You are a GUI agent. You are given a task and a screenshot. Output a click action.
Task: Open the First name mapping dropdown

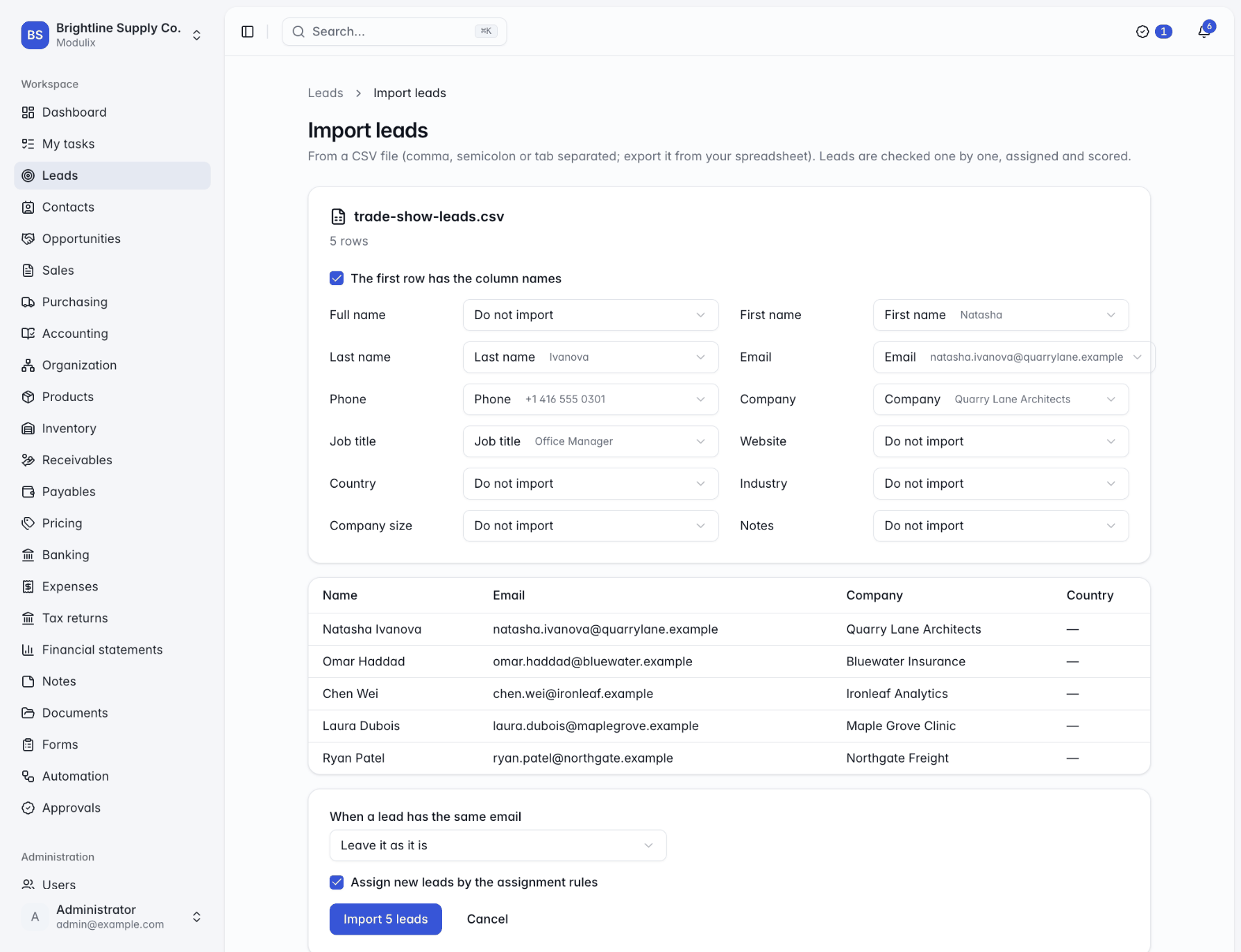[1001, 315]
